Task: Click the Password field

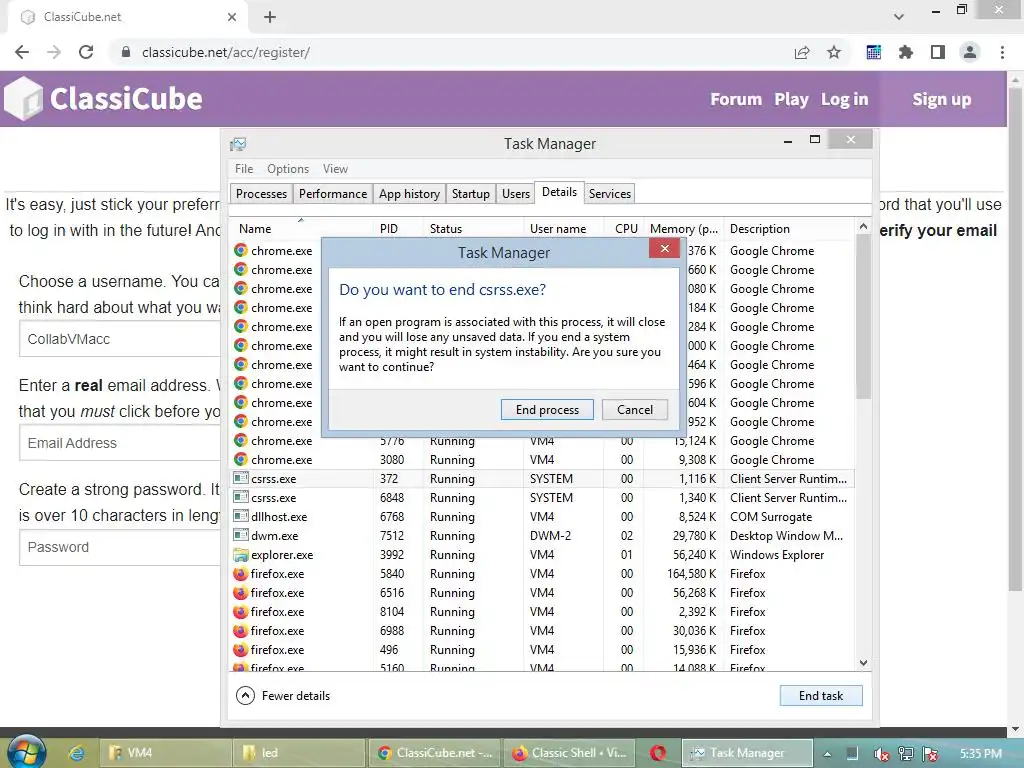Action: 120,547
